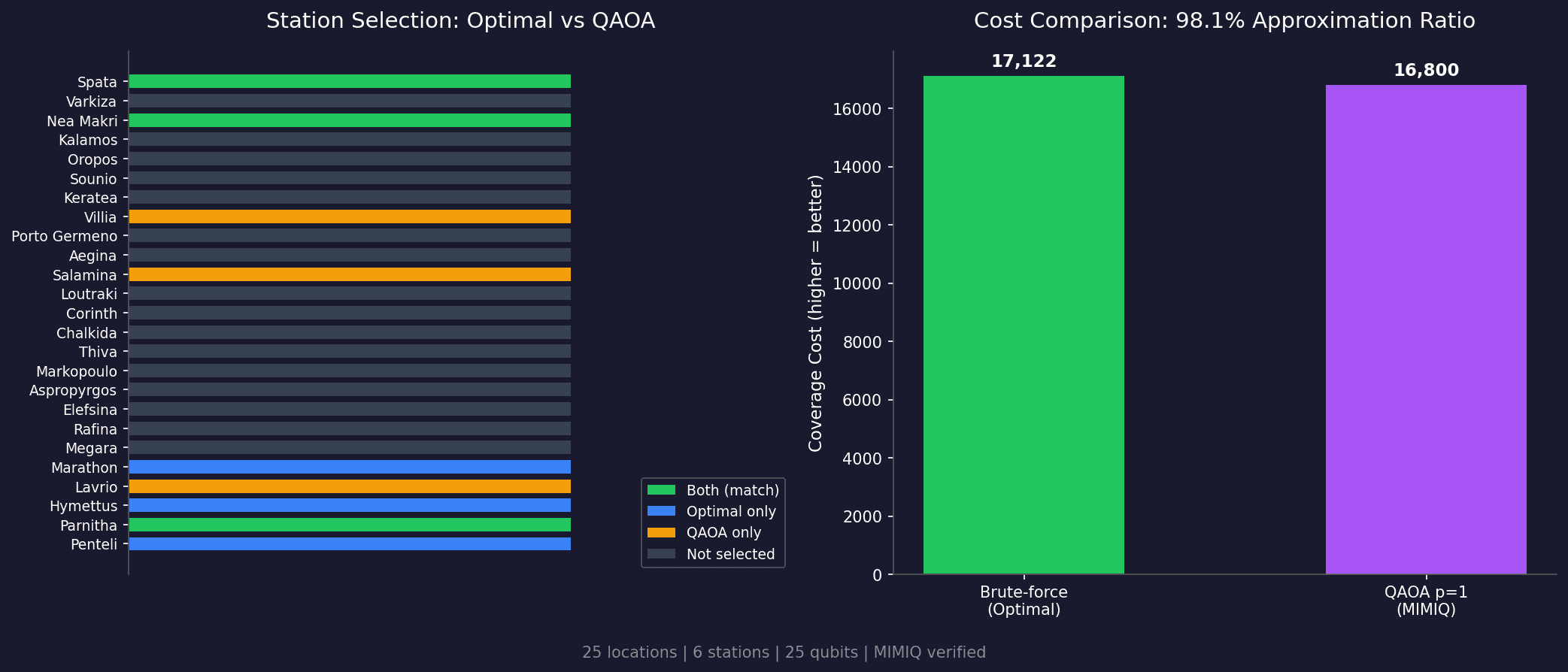
Task: Click the 'Hymettus' station label
Action: (83, 507)
